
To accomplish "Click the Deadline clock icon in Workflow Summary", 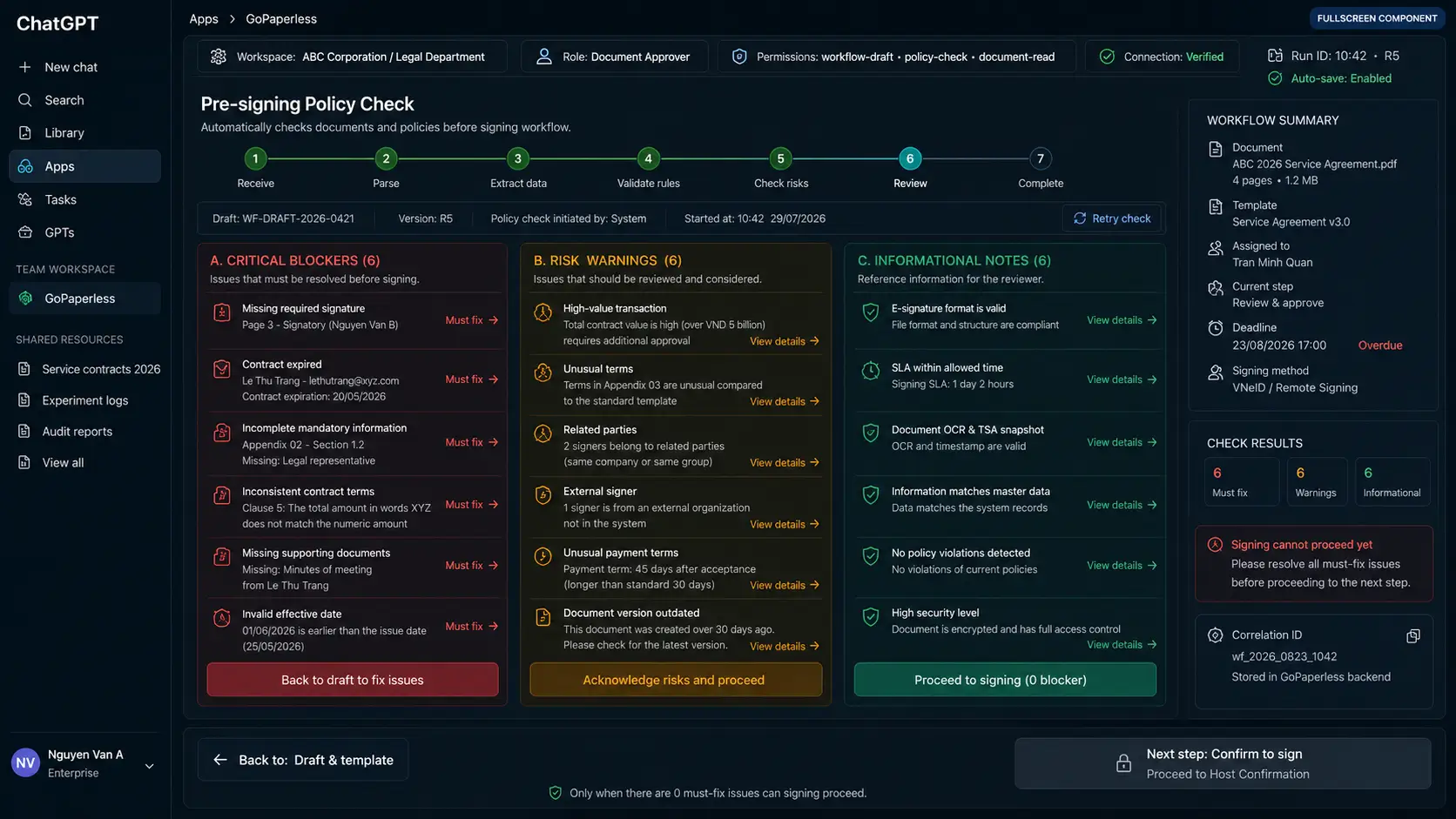I will pos(1216,328).
